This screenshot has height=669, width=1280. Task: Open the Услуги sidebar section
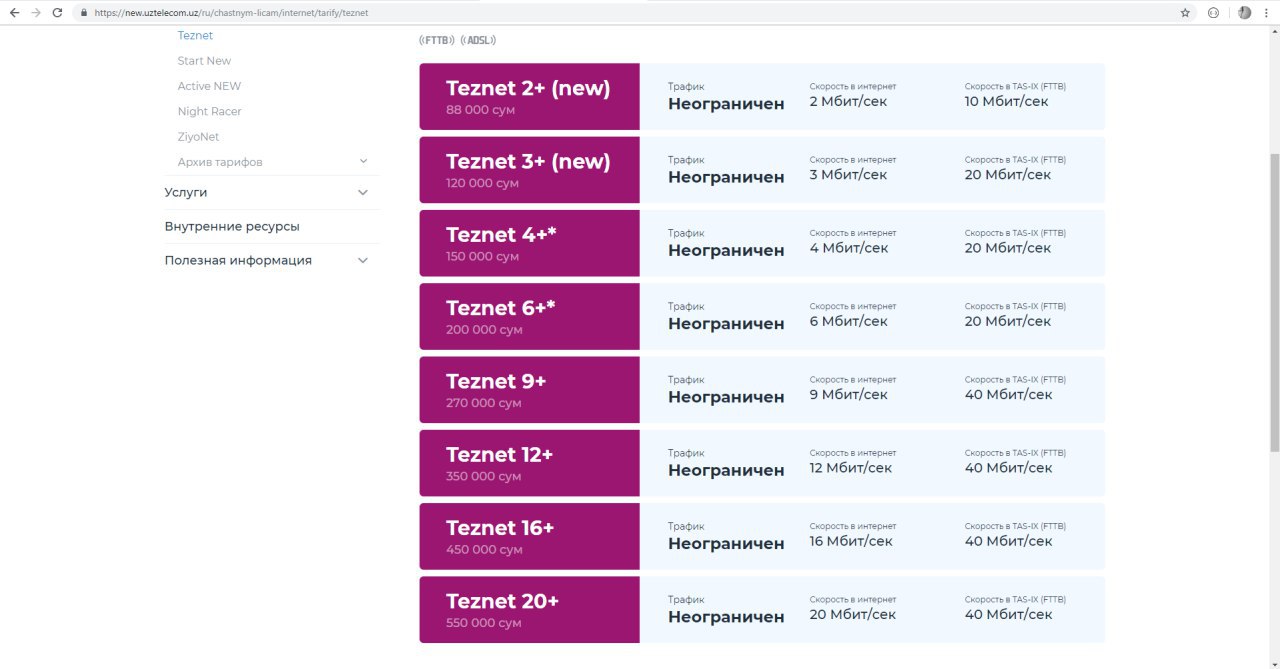186,192
